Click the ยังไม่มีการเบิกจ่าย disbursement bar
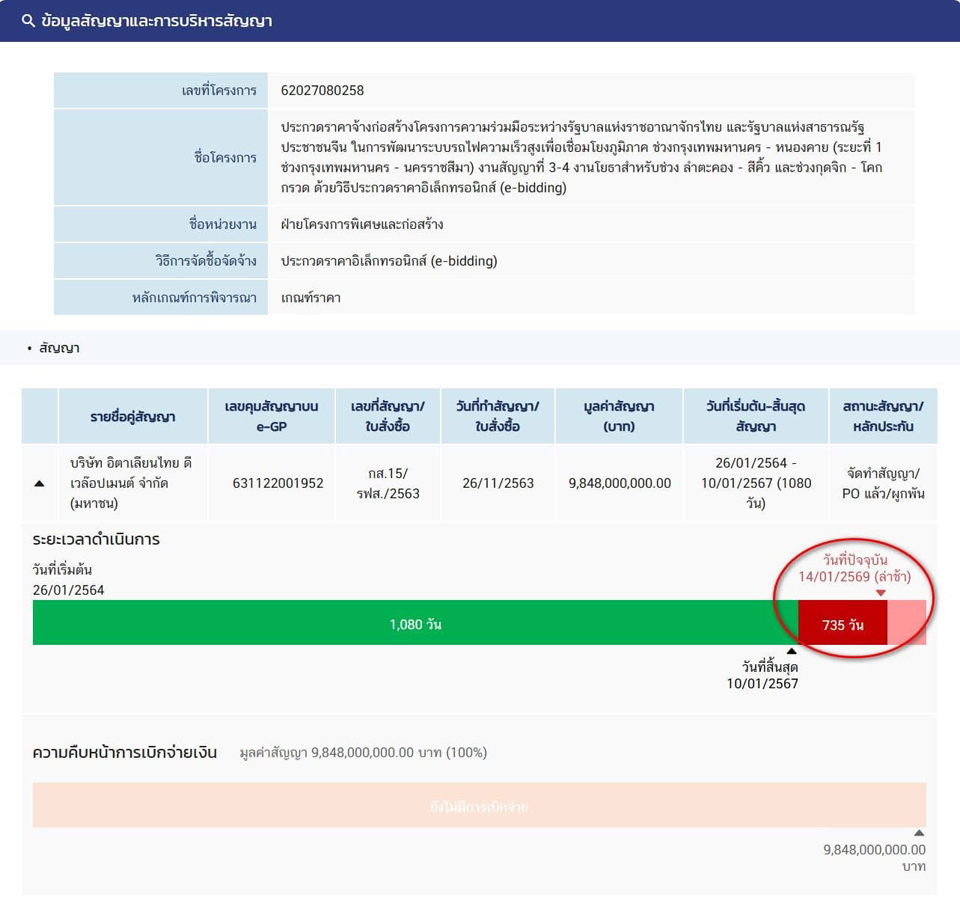 tap(479, 806)
